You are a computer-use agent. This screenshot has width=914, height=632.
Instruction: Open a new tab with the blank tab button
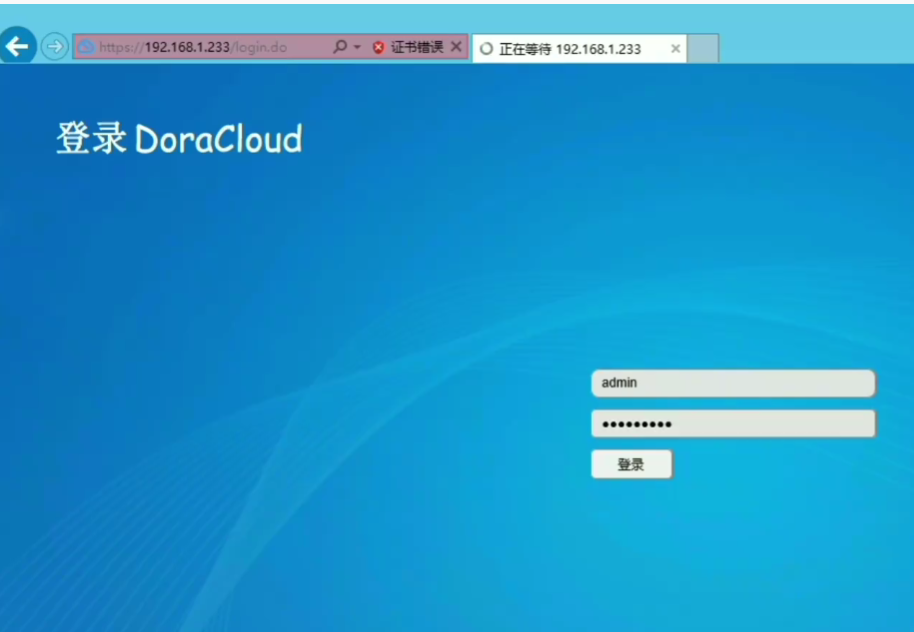point(702,48)
